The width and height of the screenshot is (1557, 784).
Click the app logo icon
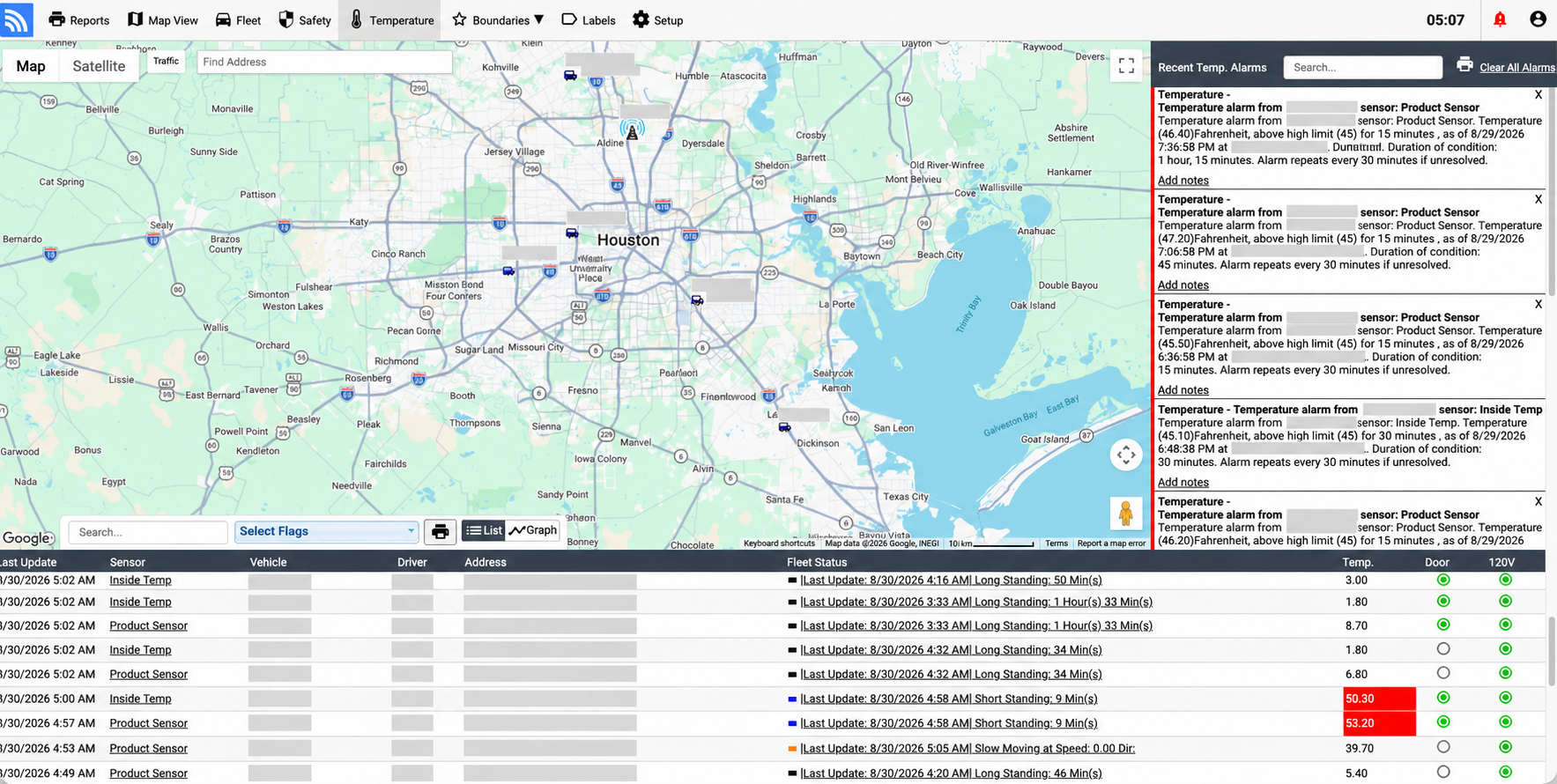click(x=17, y=18)
